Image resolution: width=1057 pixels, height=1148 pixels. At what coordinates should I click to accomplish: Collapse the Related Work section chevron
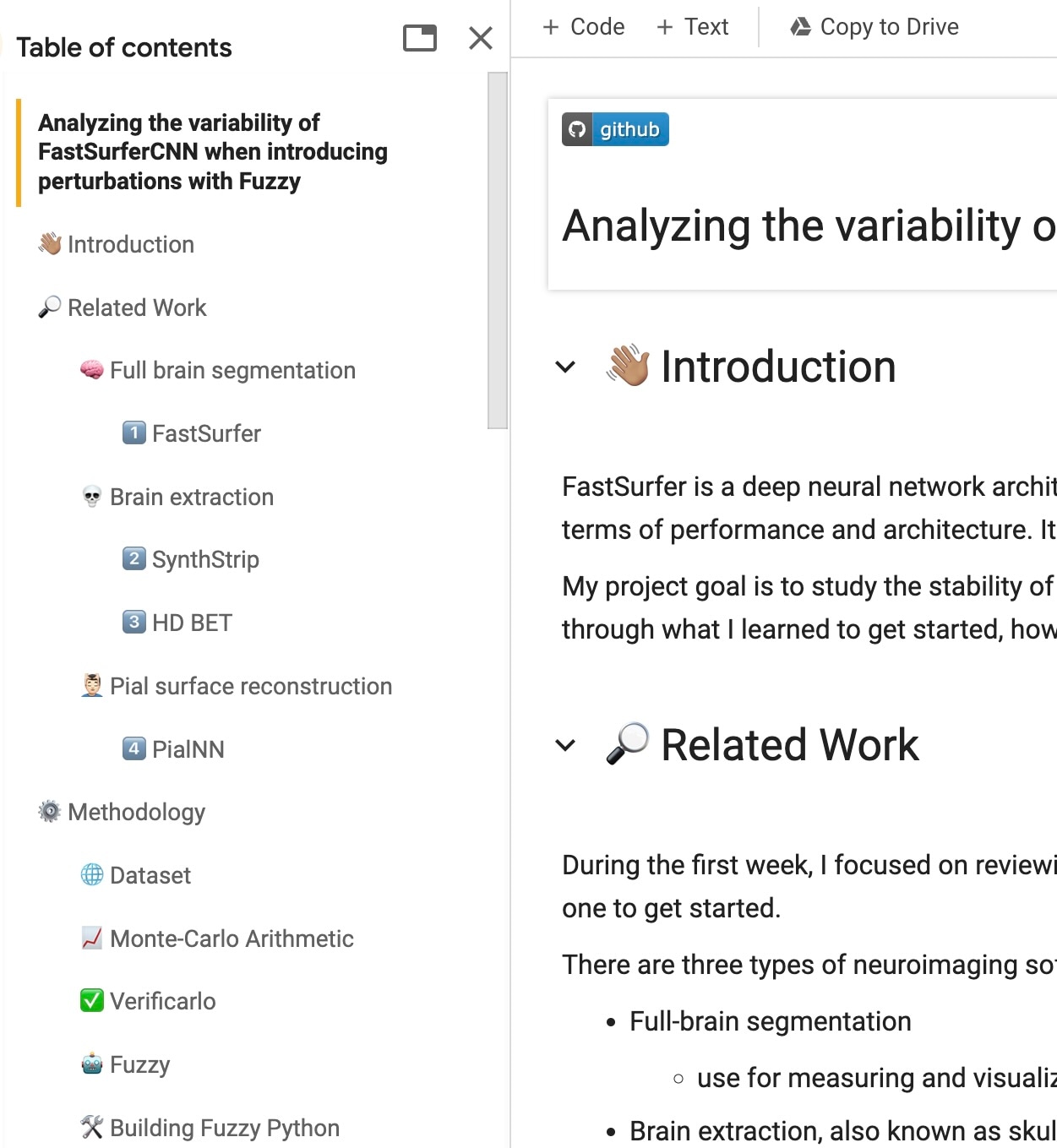coord(565,745)
